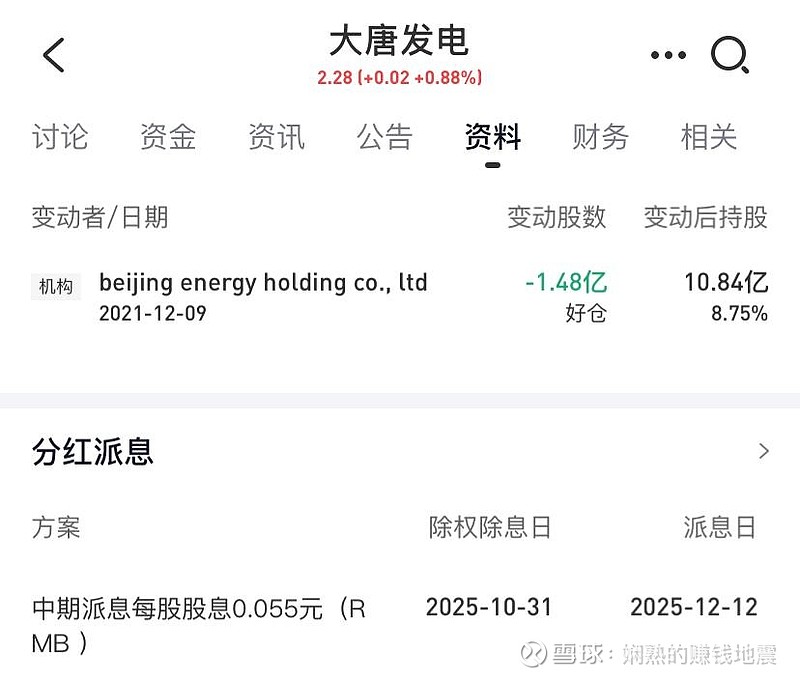Open details for beijing energy holding co., ltd
Screen dimensions: 800x679
click(263, 283)
